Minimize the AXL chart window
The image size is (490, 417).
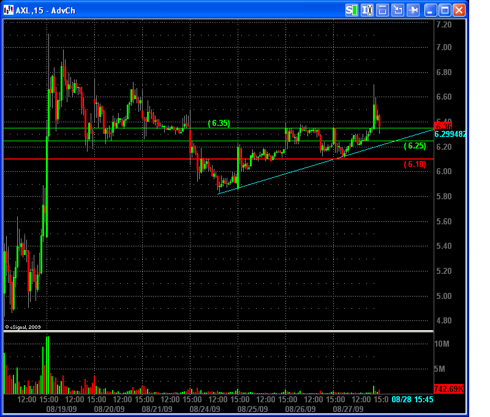pos(430,10)
